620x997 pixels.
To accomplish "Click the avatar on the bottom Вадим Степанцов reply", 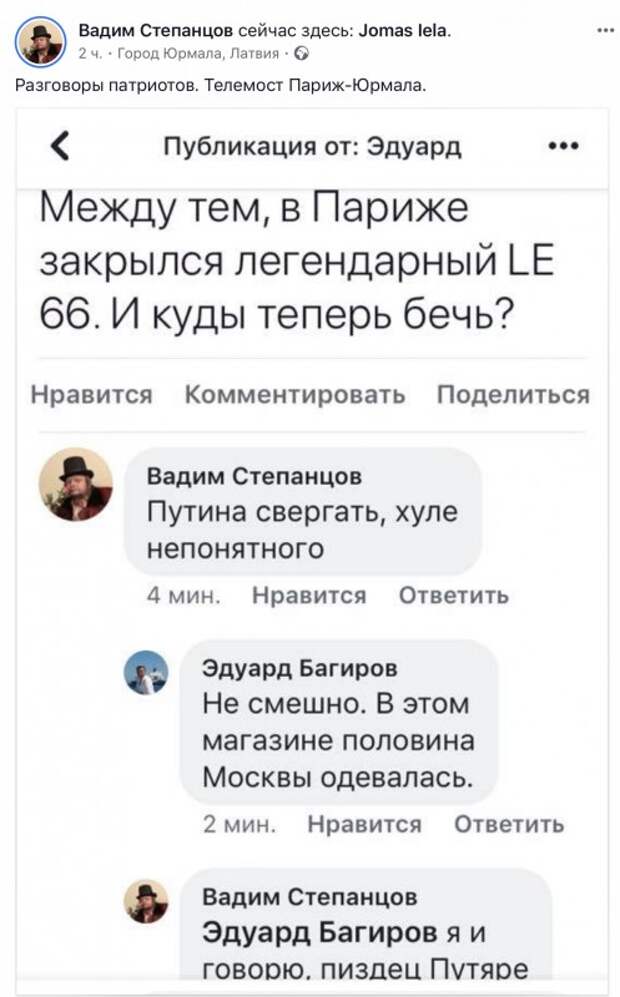I will pyautogui.click(x=146, y=902).
